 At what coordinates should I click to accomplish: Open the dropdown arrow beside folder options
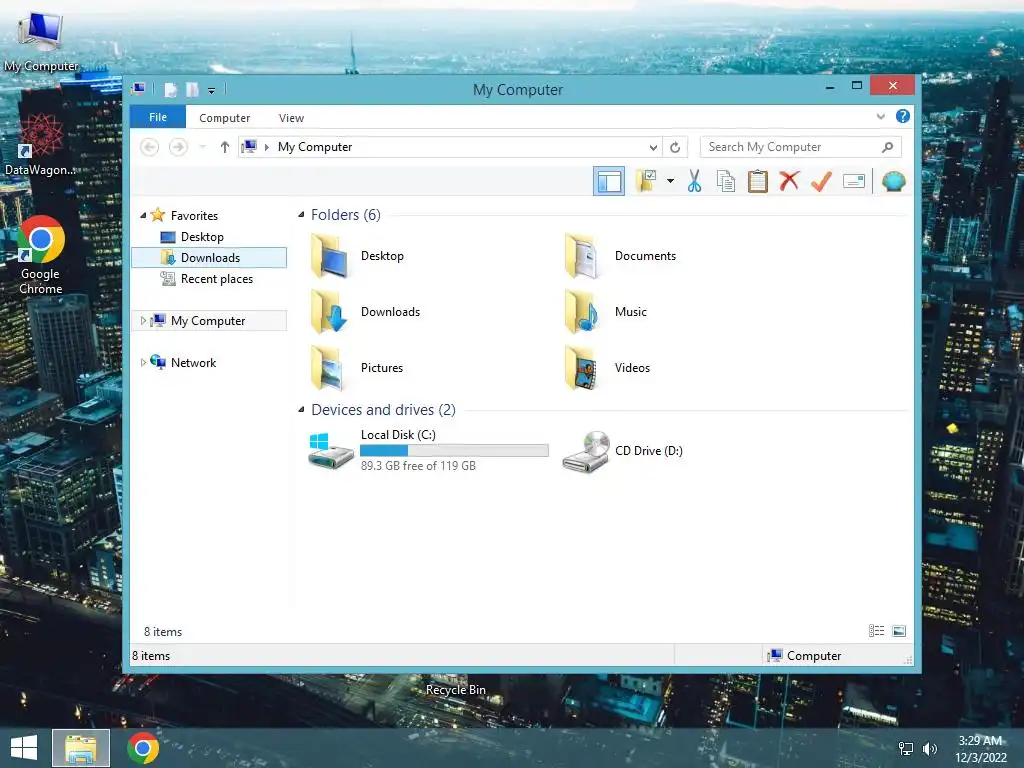click(670, 181)
